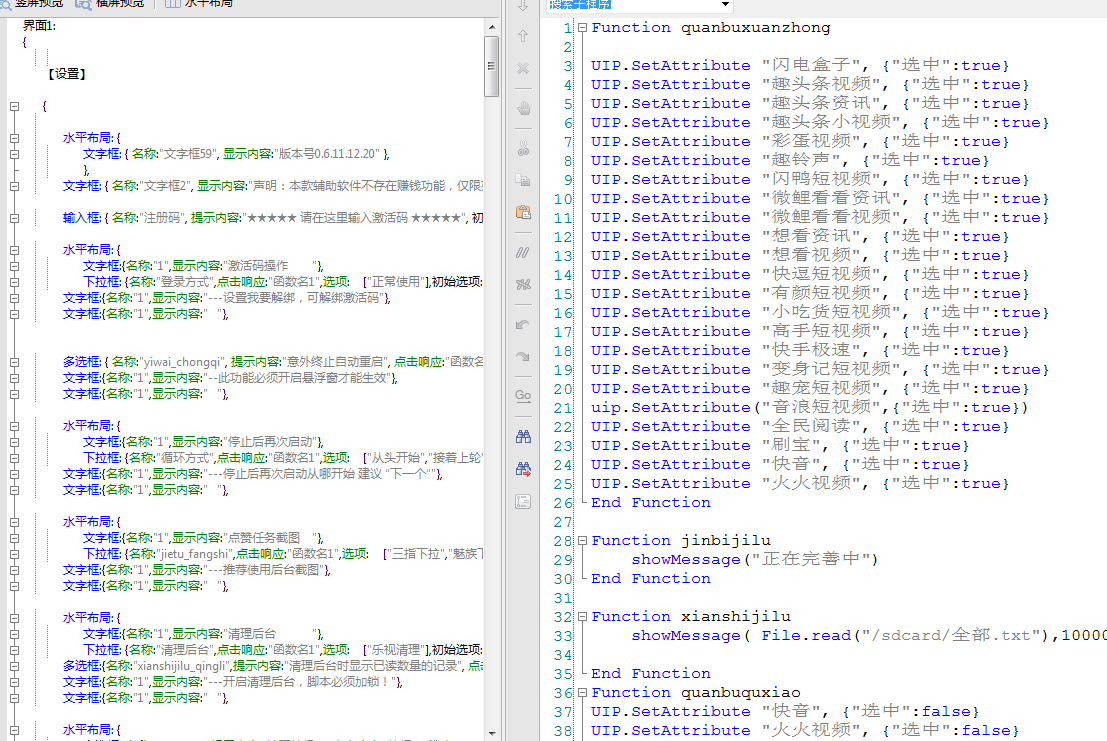1107x741 pixels.
Task: Click the 【设置】 label
Action: (67, 74)
